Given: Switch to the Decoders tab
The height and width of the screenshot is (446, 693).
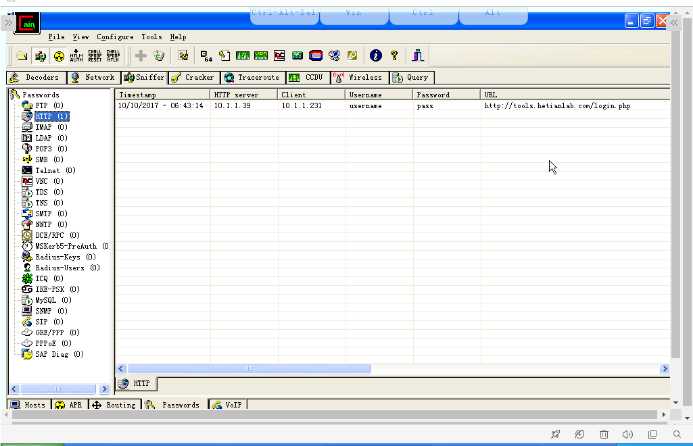Looking at the screenshot, I should tap(36, 77).
